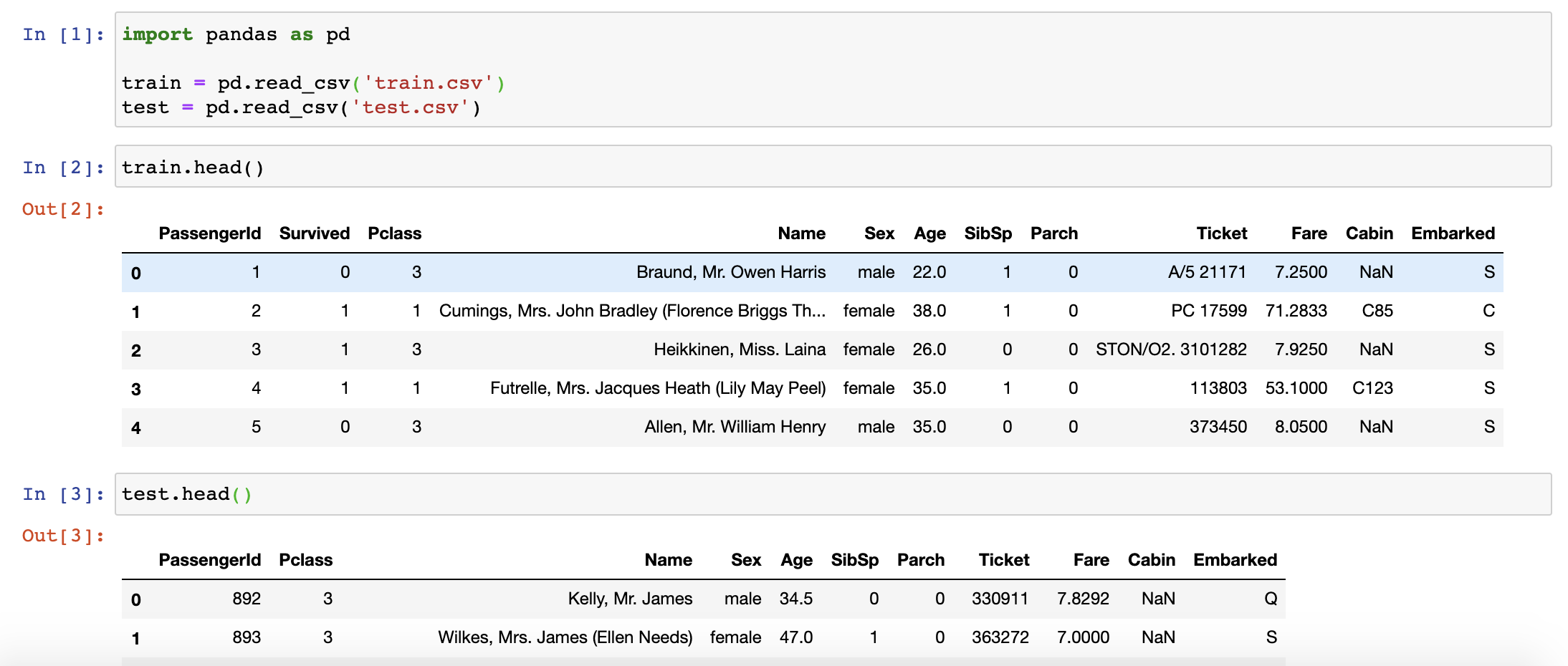Click fare value 7.9250
The height and width of the screenshot is (666, 1568).
(1301, 349)
